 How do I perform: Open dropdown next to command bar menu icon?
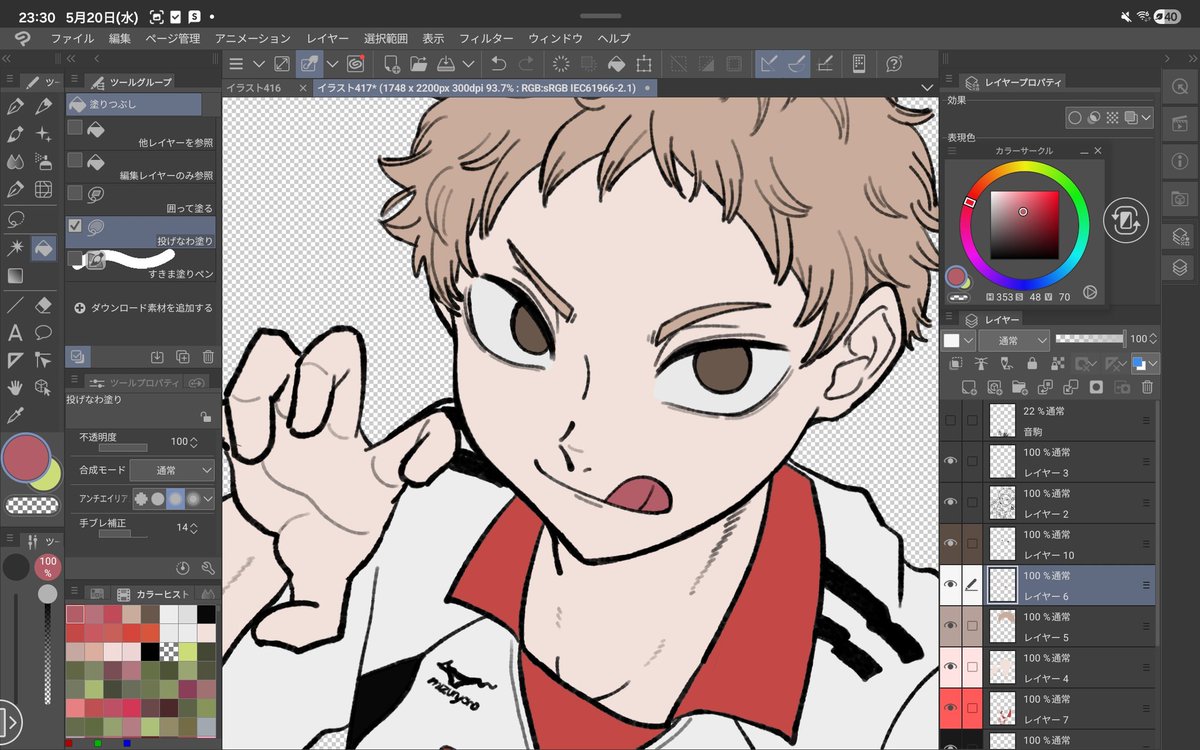(259, 64)
